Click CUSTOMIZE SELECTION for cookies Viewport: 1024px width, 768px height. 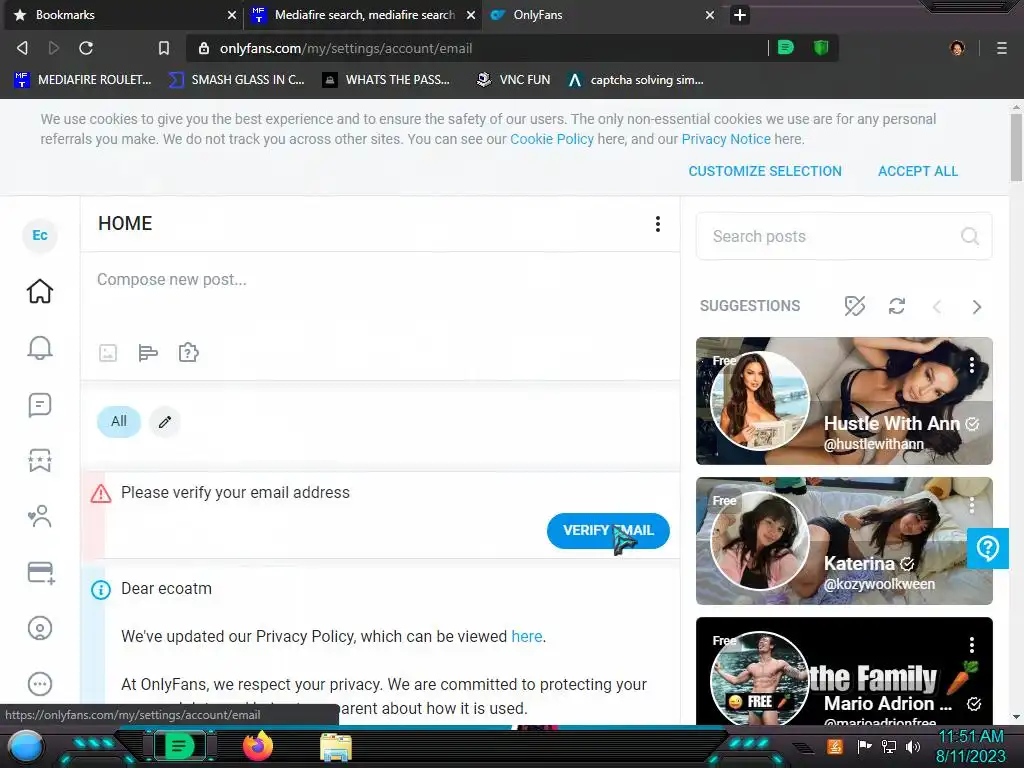tap(765, 171)
